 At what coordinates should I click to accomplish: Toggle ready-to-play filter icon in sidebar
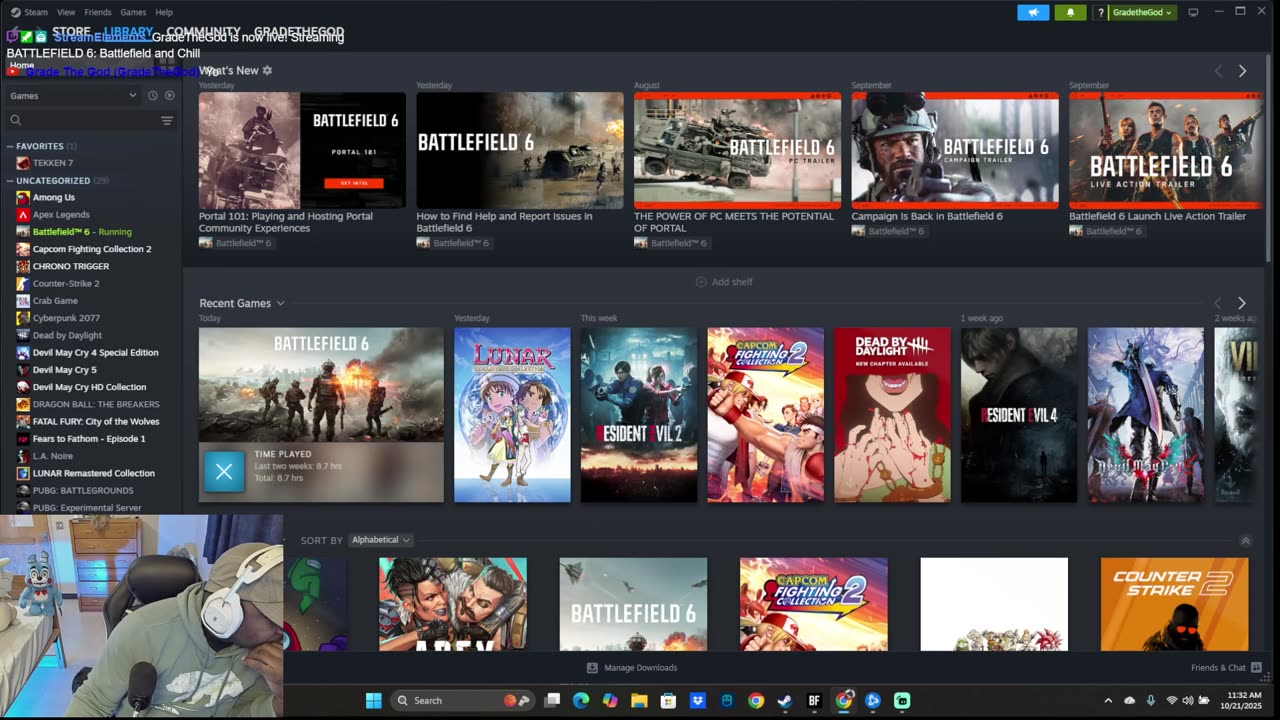coord(169,95)
